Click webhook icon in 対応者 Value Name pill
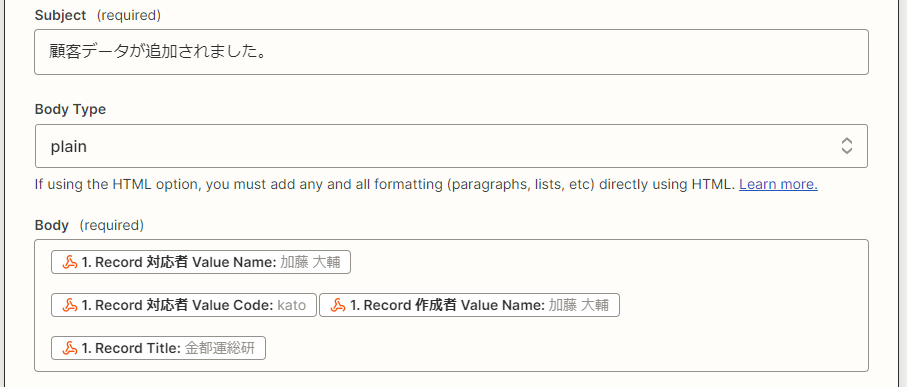This screenshot has width=907, height=387. [x=70, y=263]
